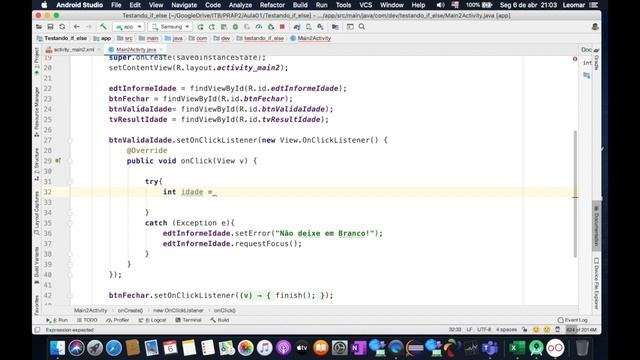Open Finder from the Dock
Viewport: 640px width, 360px height.
(x=58, y=348)
